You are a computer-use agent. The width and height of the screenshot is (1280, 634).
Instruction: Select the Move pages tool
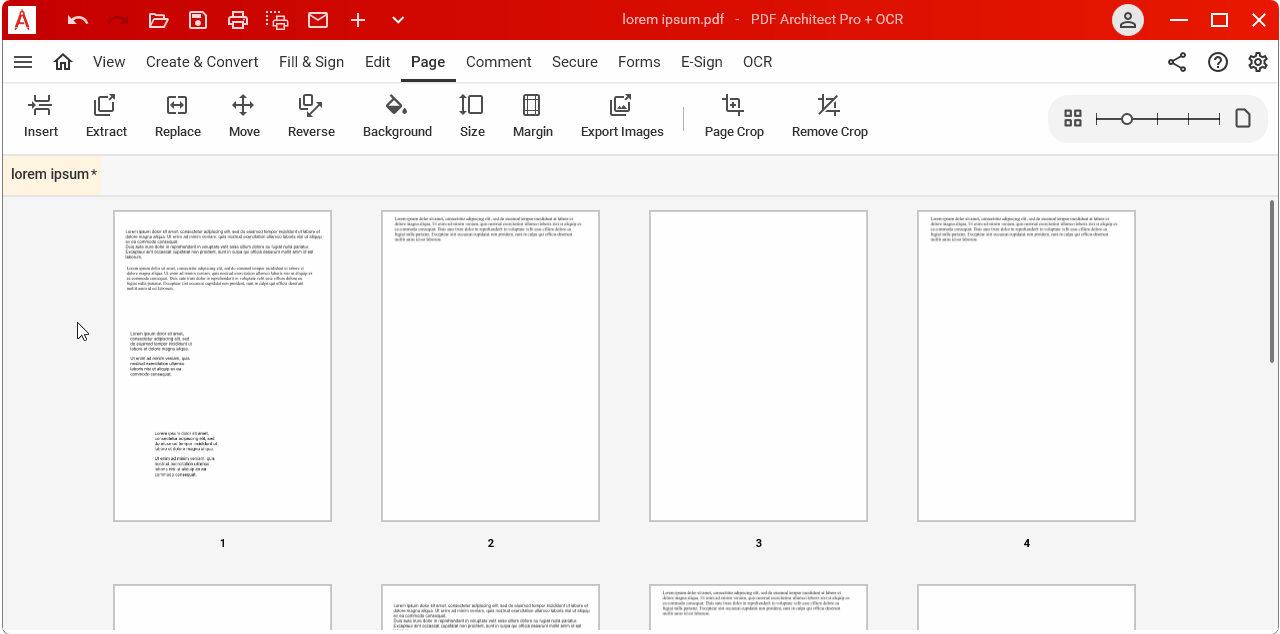click(244, 117)
